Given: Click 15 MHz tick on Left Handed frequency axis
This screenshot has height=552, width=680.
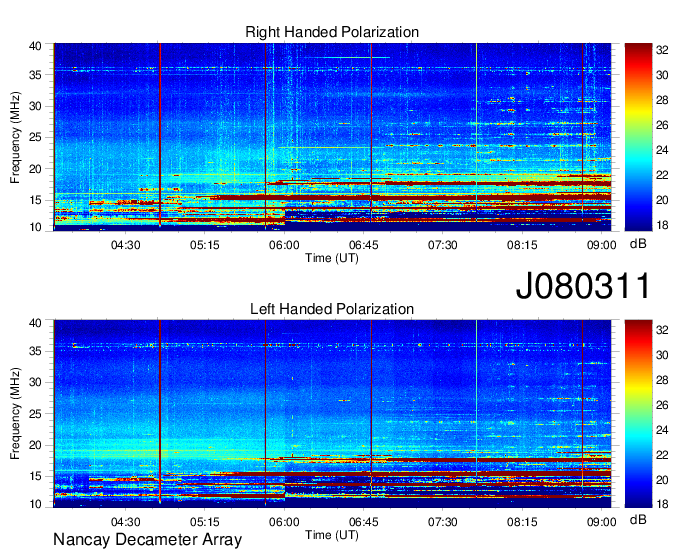Looking at the screenshot, I should (35, 477).
